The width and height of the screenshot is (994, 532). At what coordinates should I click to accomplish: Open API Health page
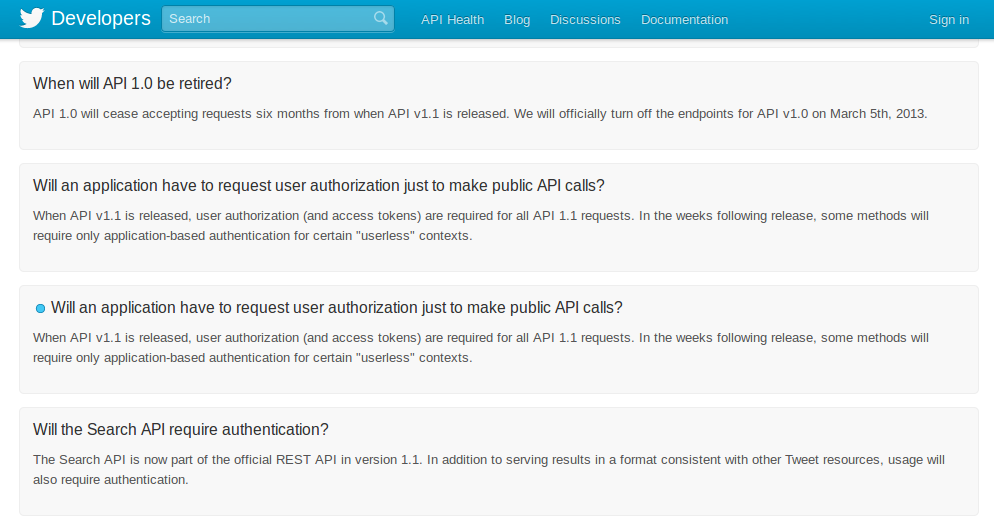453,20
